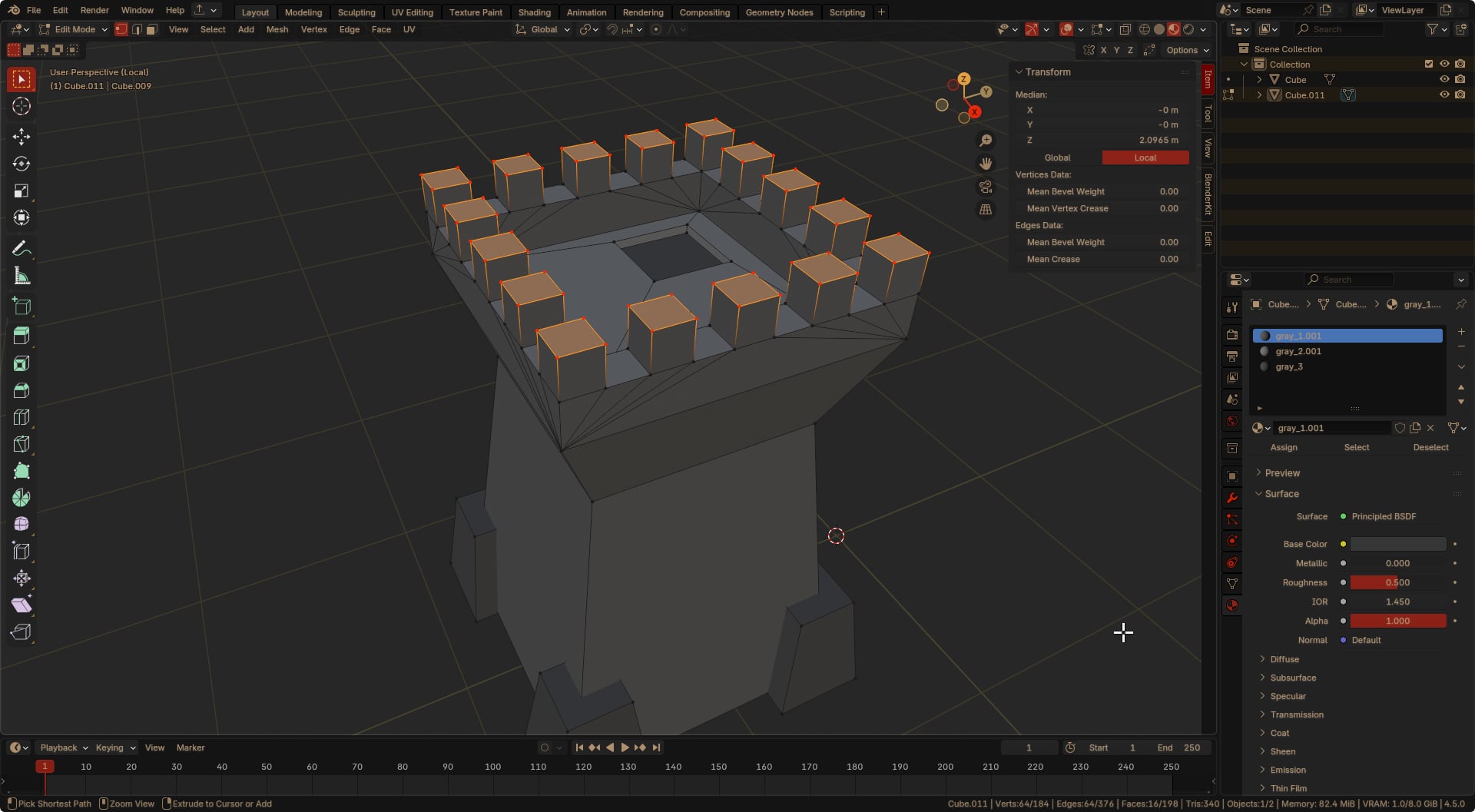
Task: Click the Deselect material button
Action: (1430, 447)
